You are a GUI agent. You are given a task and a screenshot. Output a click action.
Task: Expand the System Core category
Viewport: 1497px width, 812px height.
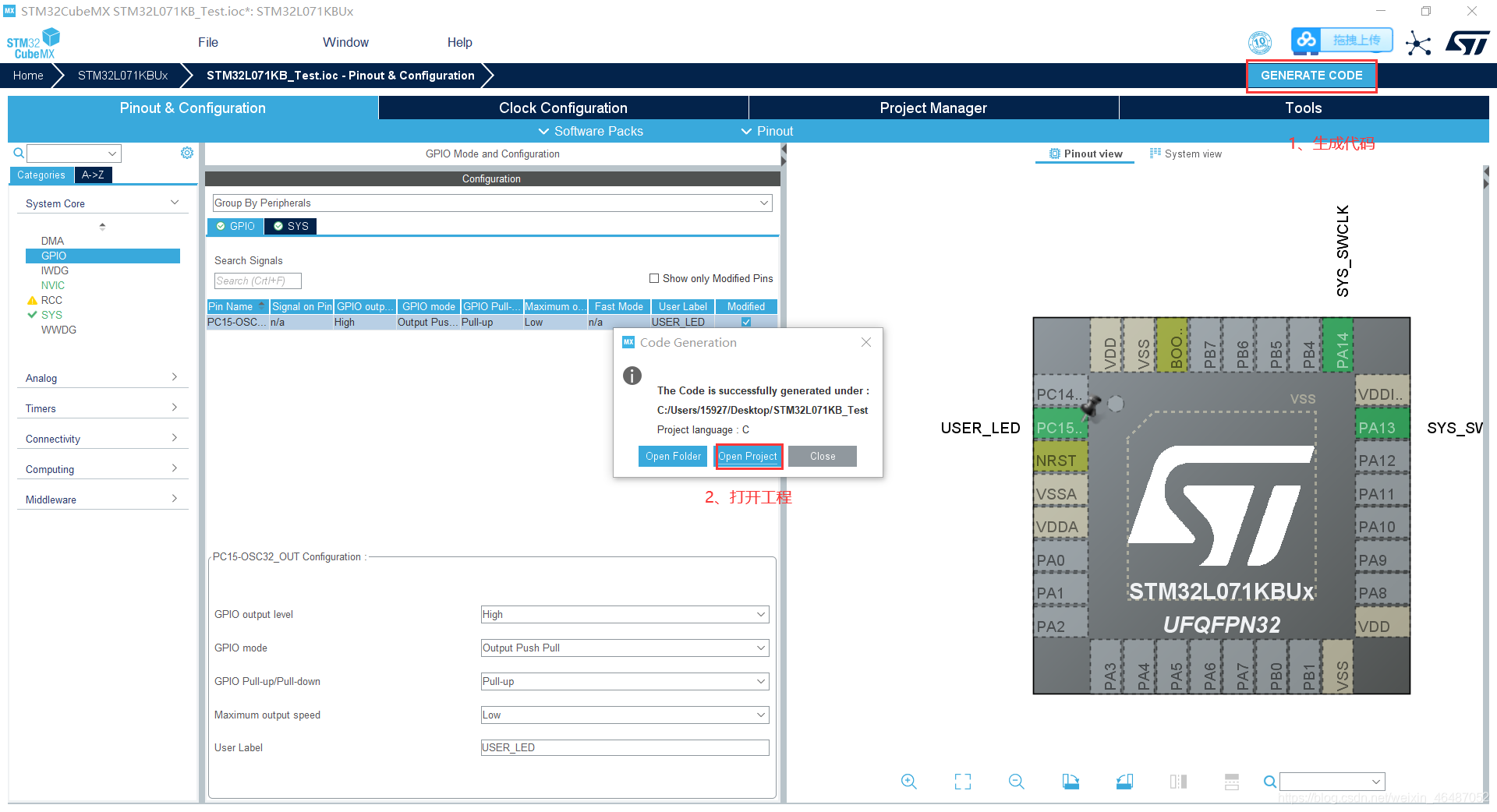[102, 203]
